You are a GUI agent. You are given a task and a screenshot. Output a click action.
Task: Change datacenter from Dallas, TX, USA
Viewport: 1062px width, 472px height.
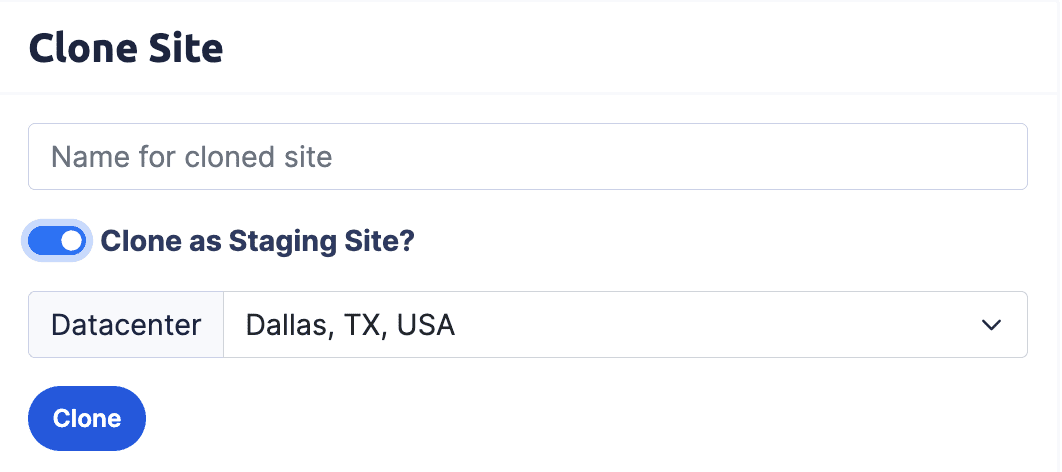tap(625, 325)
